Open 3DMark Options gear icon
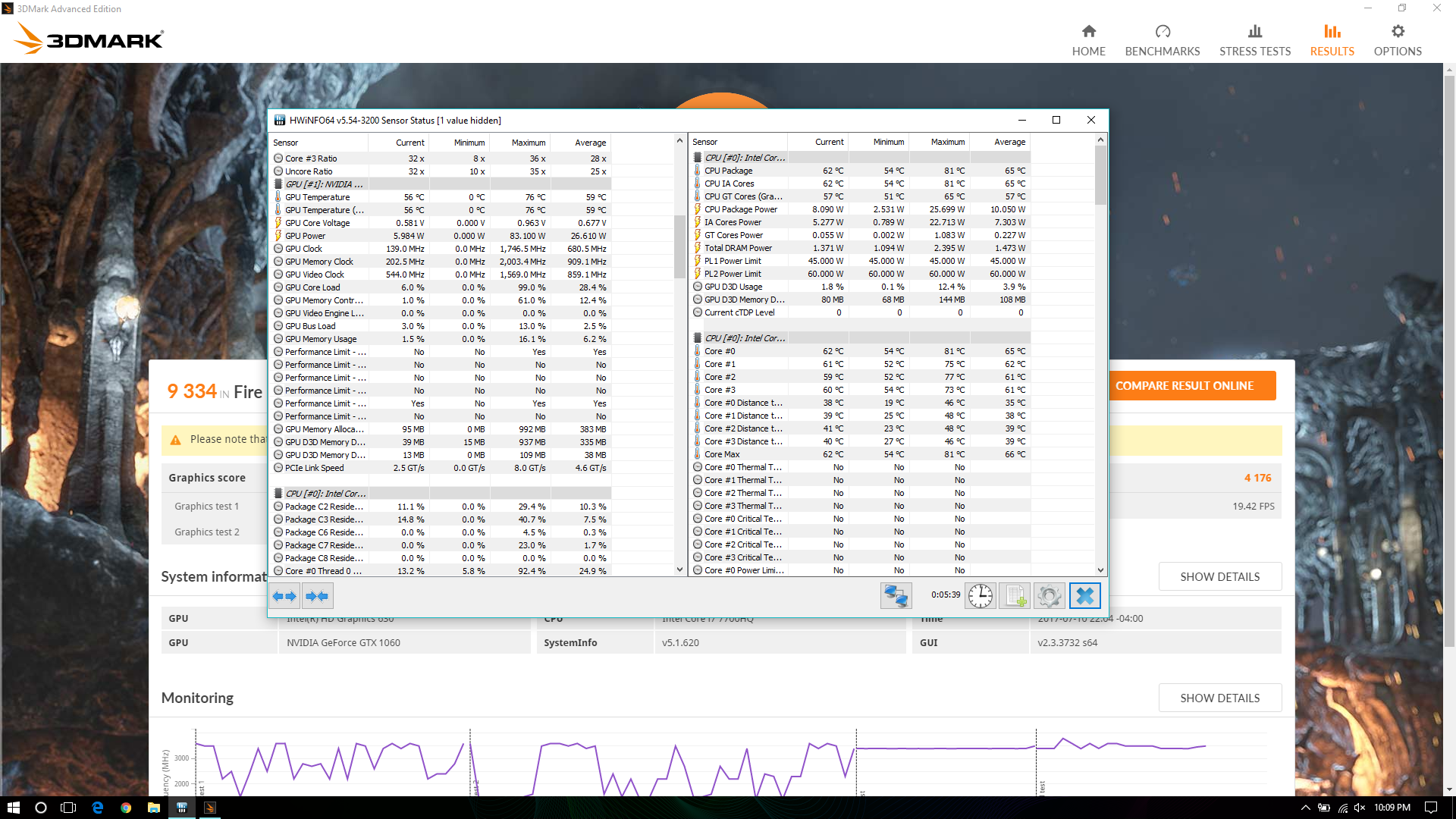This screenshot has width=1456, height=819. coord(1398,31)
